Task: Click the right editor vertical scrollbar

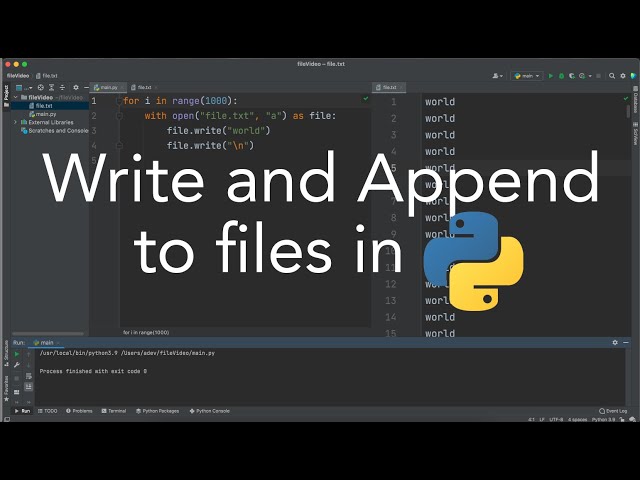Action: (628, 111)
